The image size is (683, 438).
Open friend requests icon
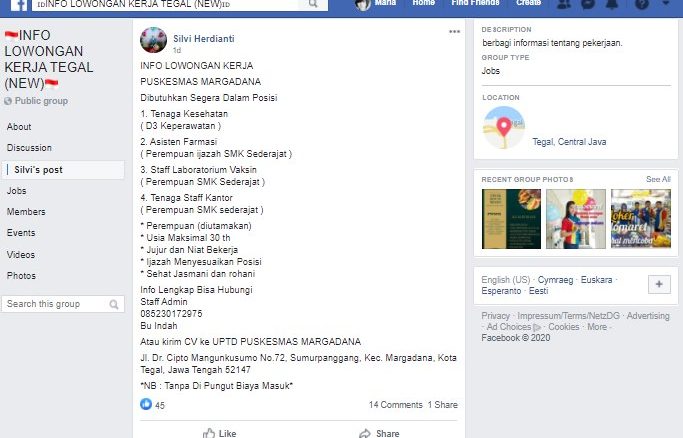click(x=564, y=4)
